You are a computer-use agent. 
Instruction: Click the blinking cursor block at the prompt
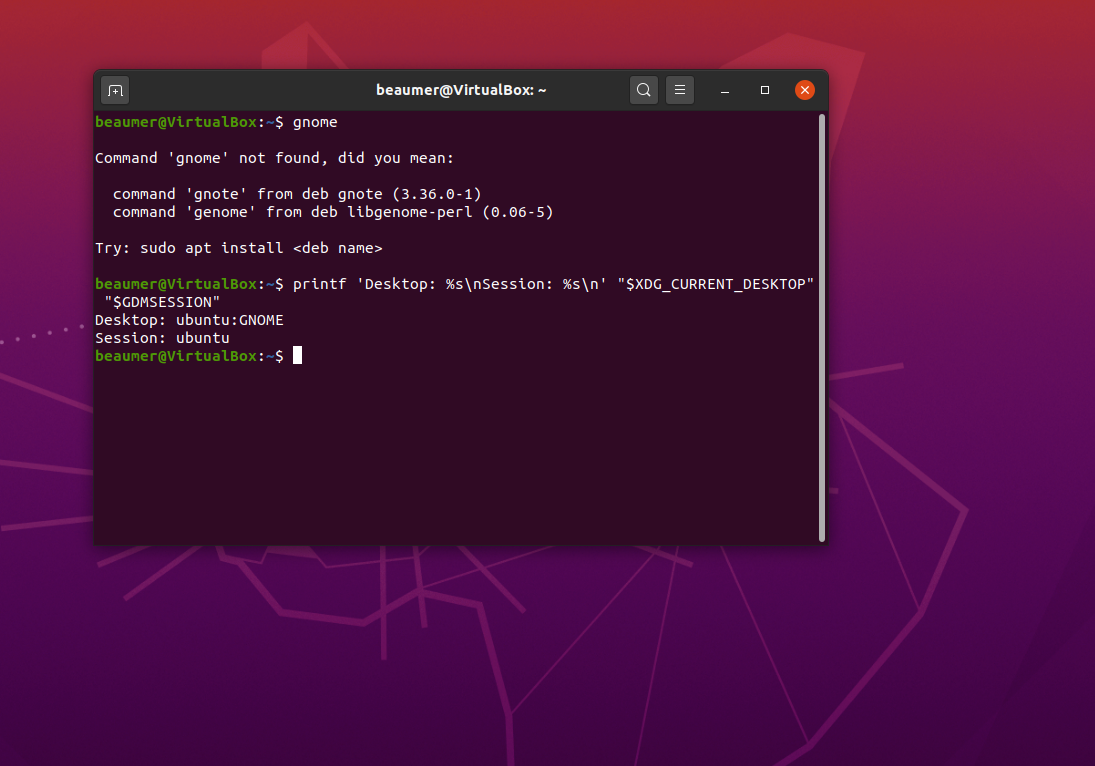coord(297,355)
